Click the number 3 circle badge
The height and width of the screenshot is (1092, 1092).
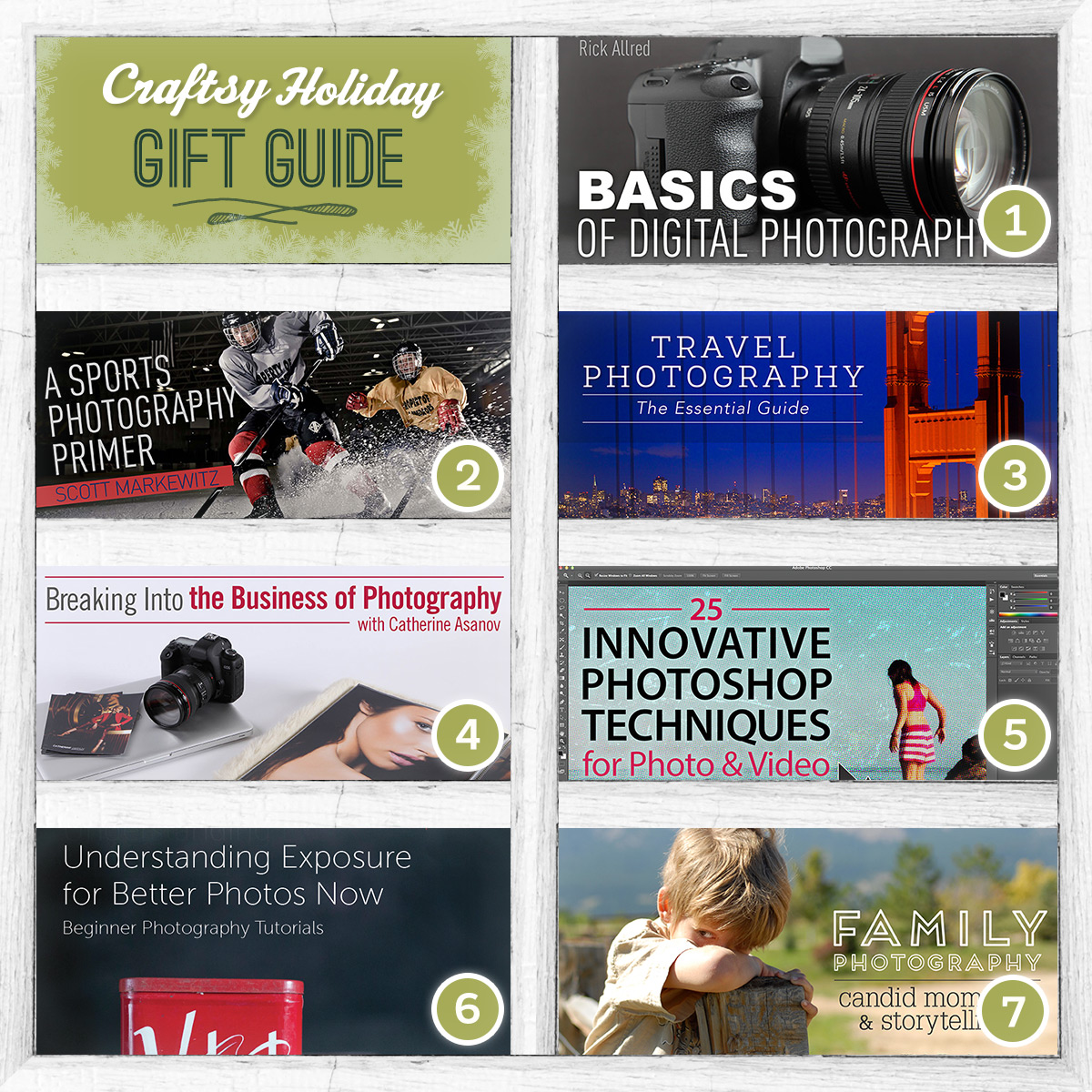pos(1014,475)
